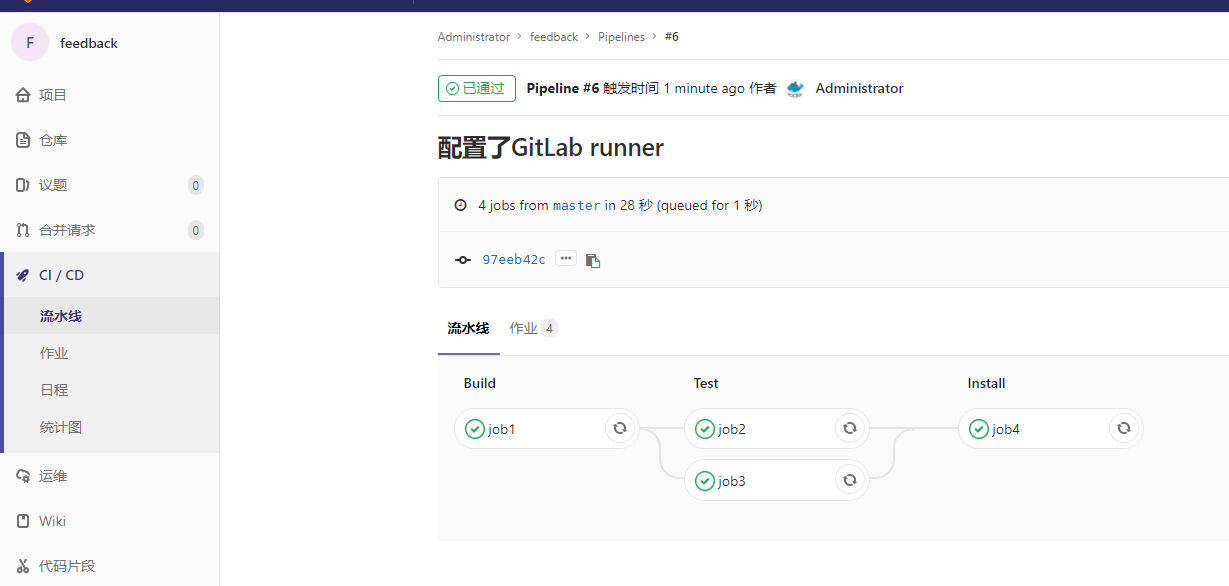Open job1 in the Build stage
This screenshot has height=586, width=1229.
click(x=546, y=429)
